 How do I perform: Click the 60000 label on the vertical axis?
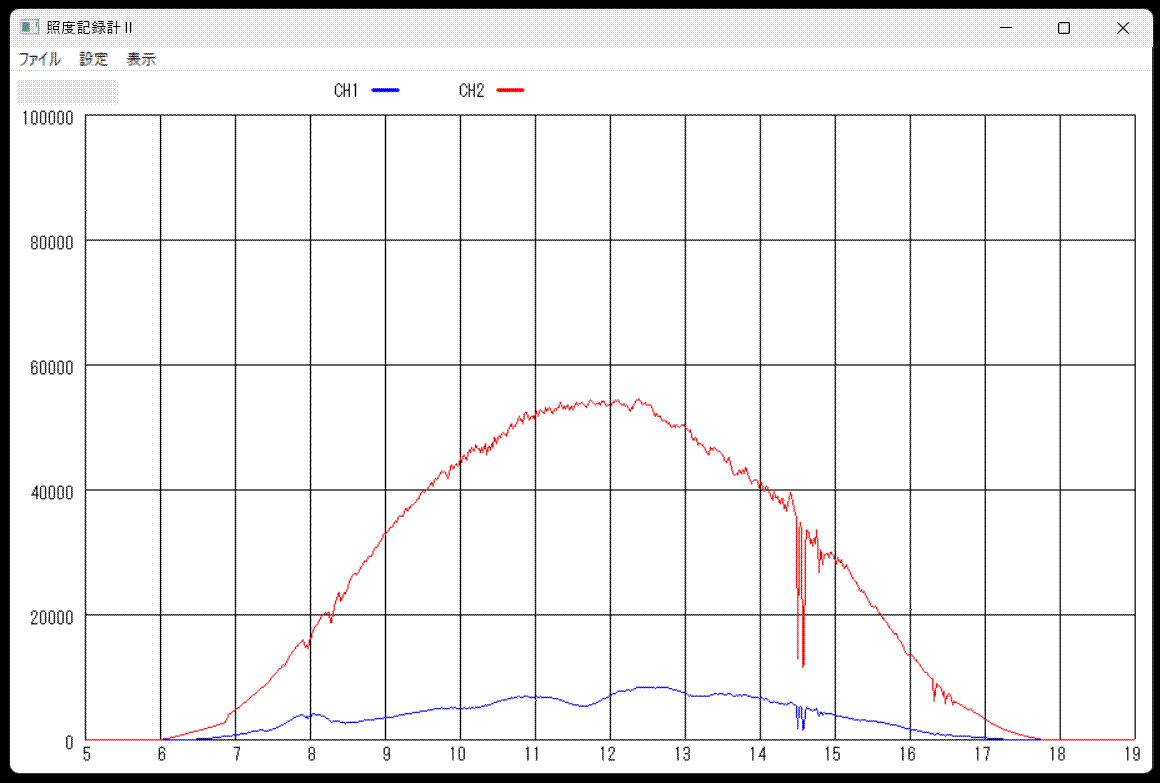[52, 367]
